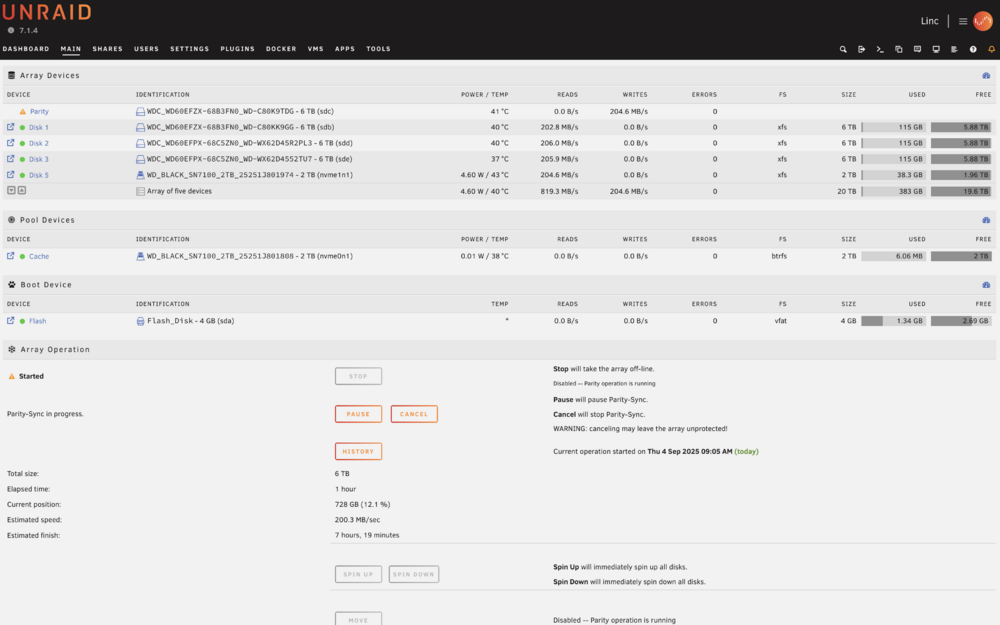Click the Boot Device dashboard gauge icon
The image size is (1000, 625).
pyautogui.click(x=986, y=285)
